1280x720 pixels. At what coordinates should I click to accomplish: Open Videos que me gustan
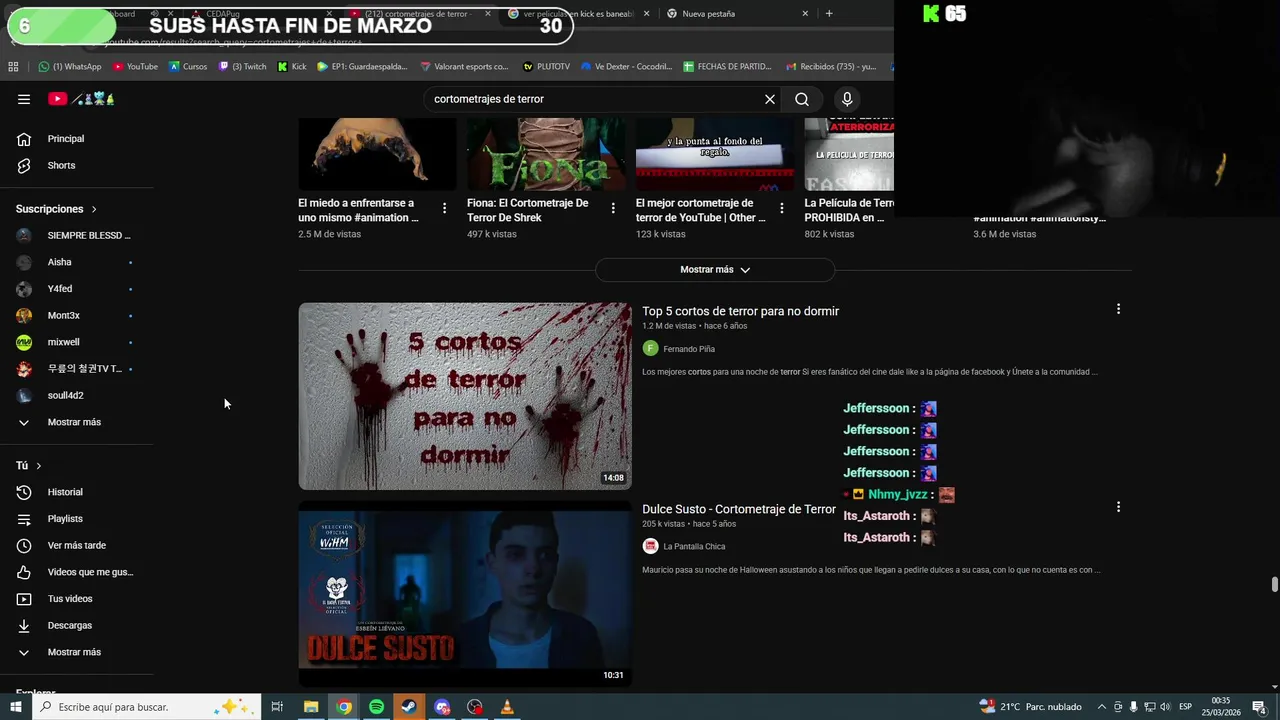(x=77, y=572)
